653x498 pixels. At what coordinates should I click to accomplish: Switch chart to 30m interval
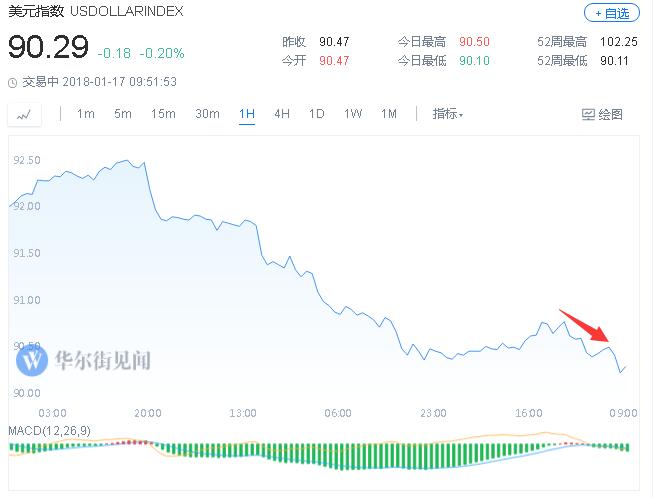tap(207, 114)
